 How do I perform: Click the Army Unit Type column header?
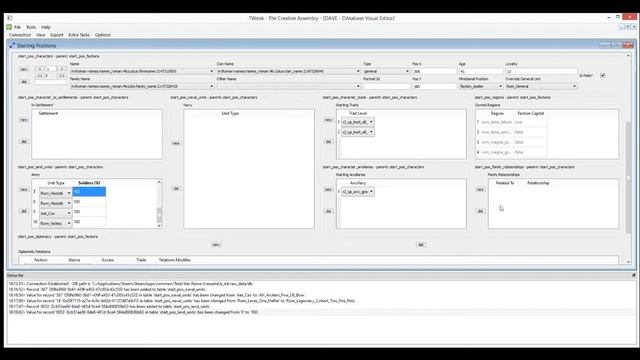coord(56,183)
